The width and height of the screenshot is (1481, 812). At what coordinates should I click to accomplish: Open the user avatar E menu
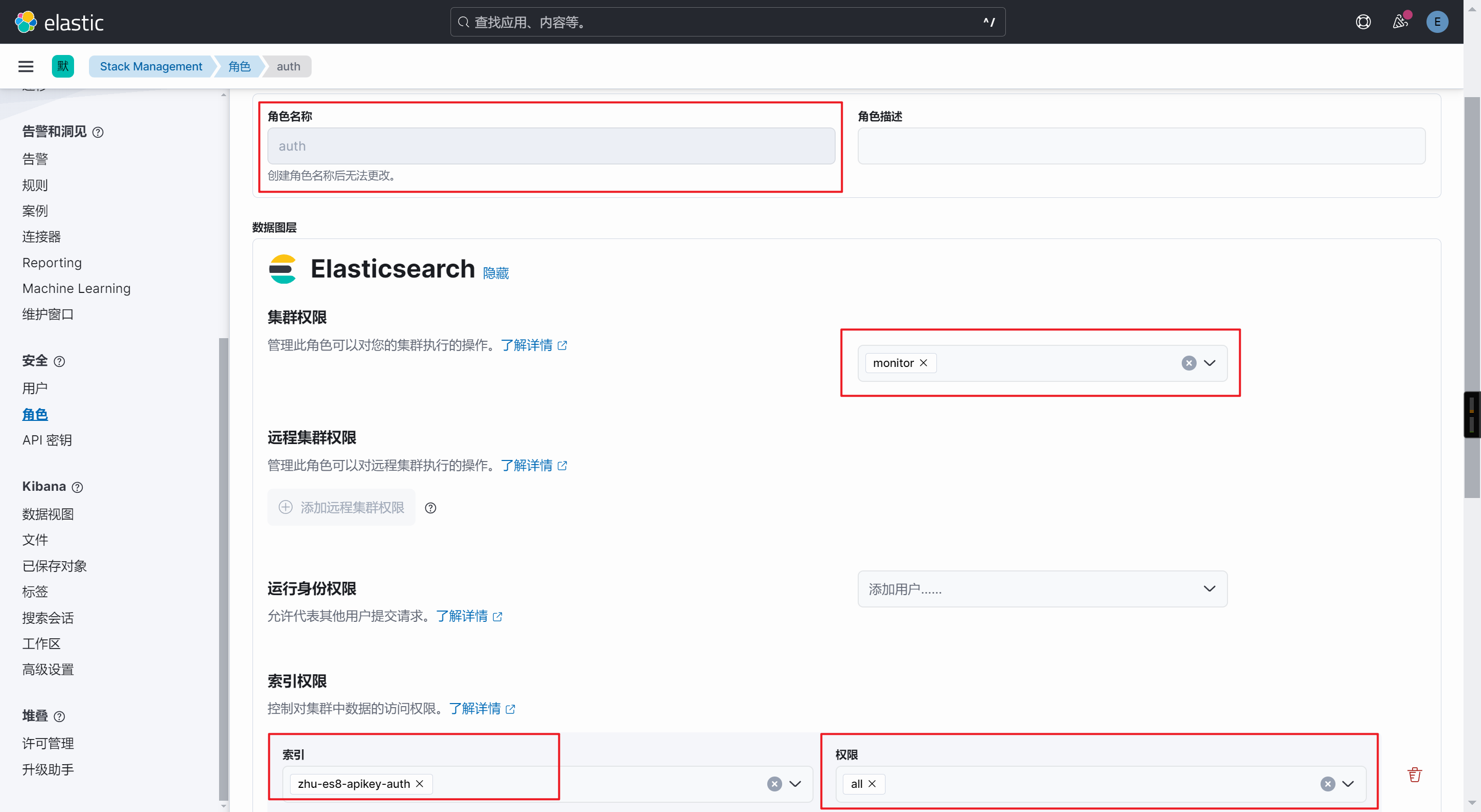(x=1437, y=22)
